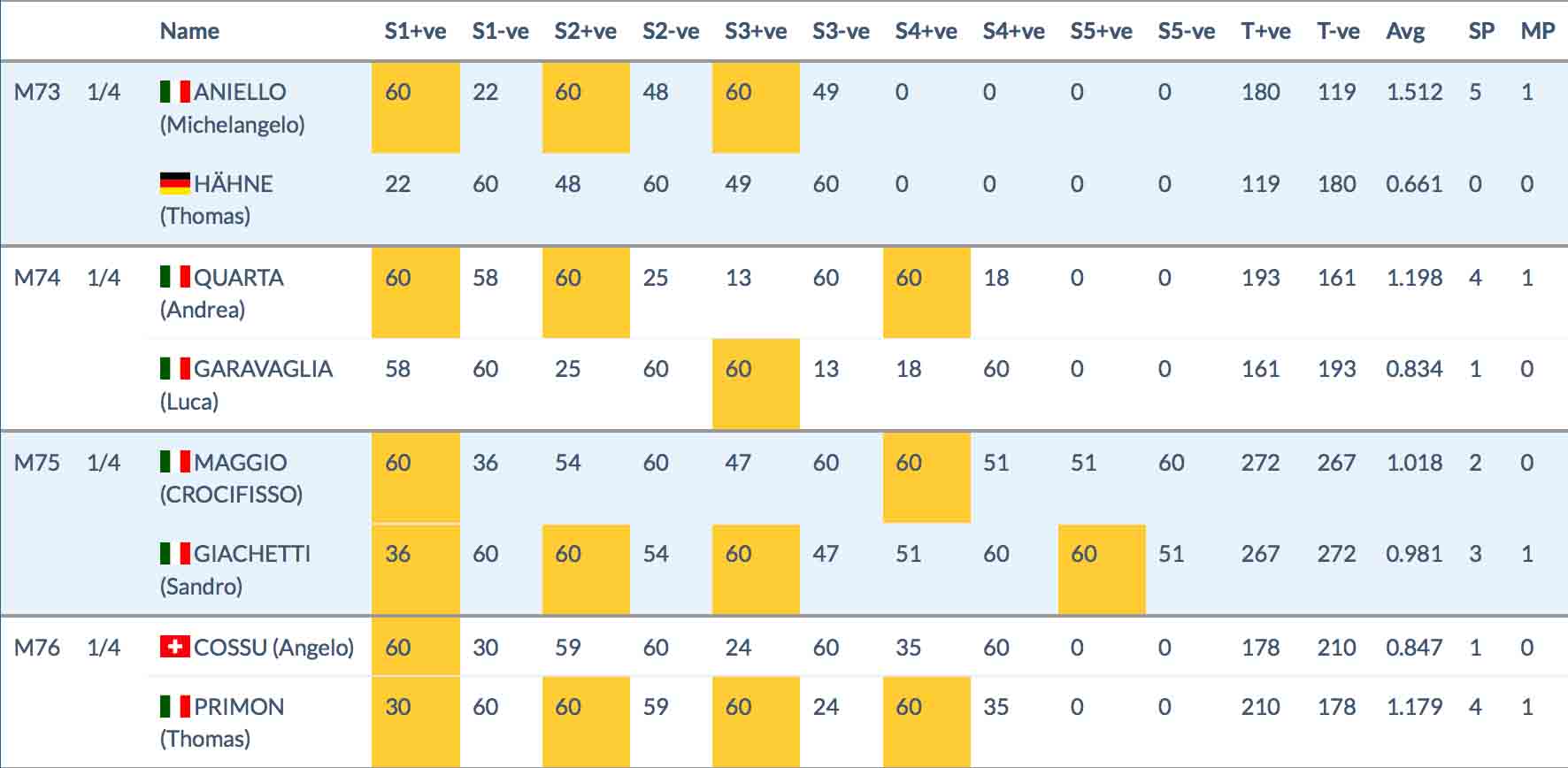Click the Italian flag beside GARAVAGLIA
Viewport: 1568px width, 768px height.
(175, 368)
